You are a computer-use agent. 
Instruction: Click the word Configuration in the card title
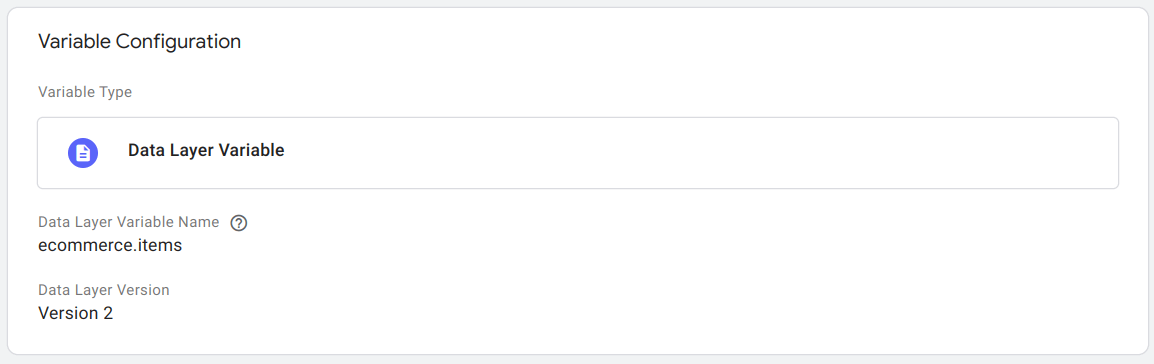tap(178, 41)
